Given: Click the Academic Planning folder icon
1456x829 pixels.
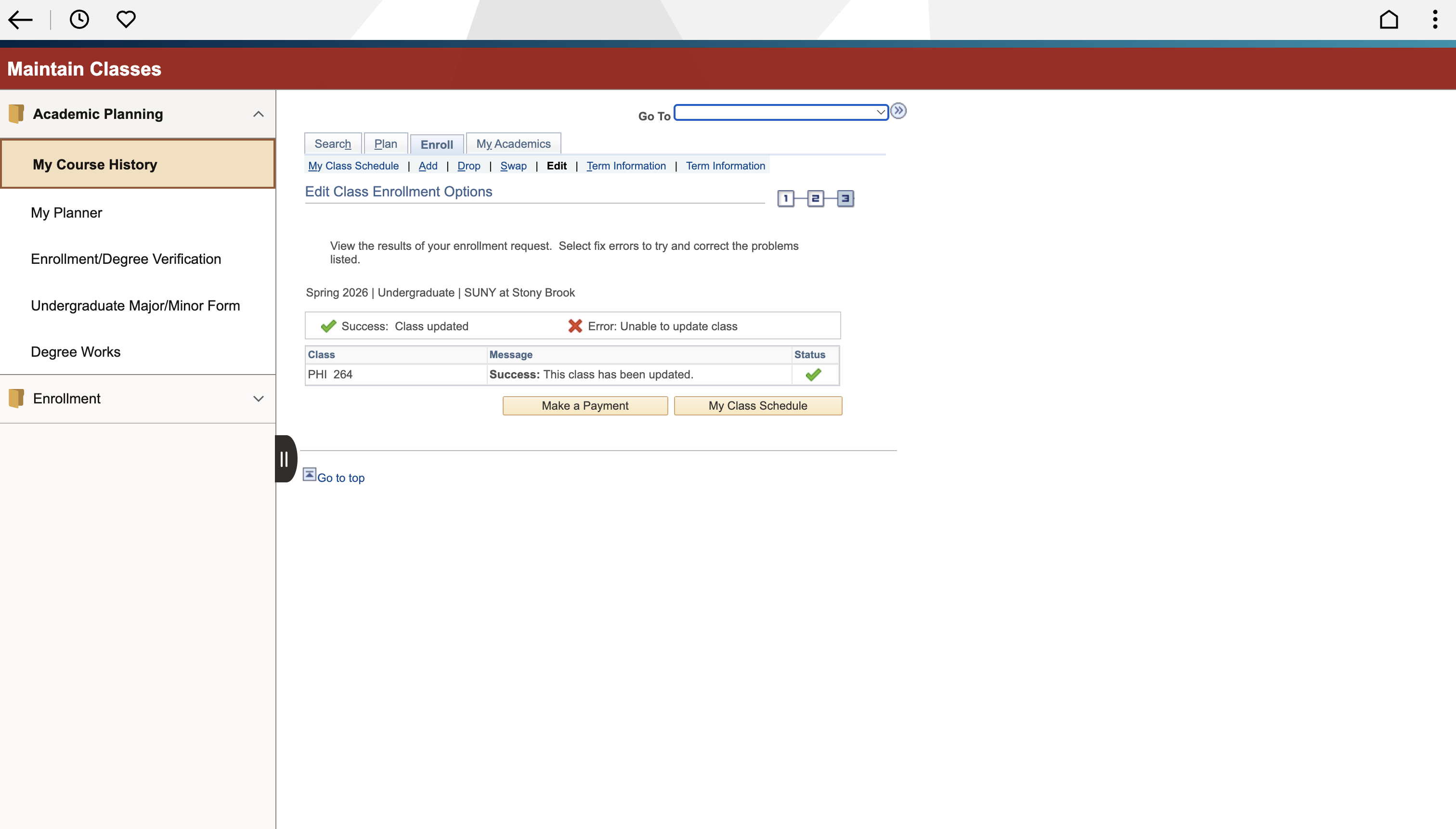Looking at the screenshot, I should coord(16,114).
